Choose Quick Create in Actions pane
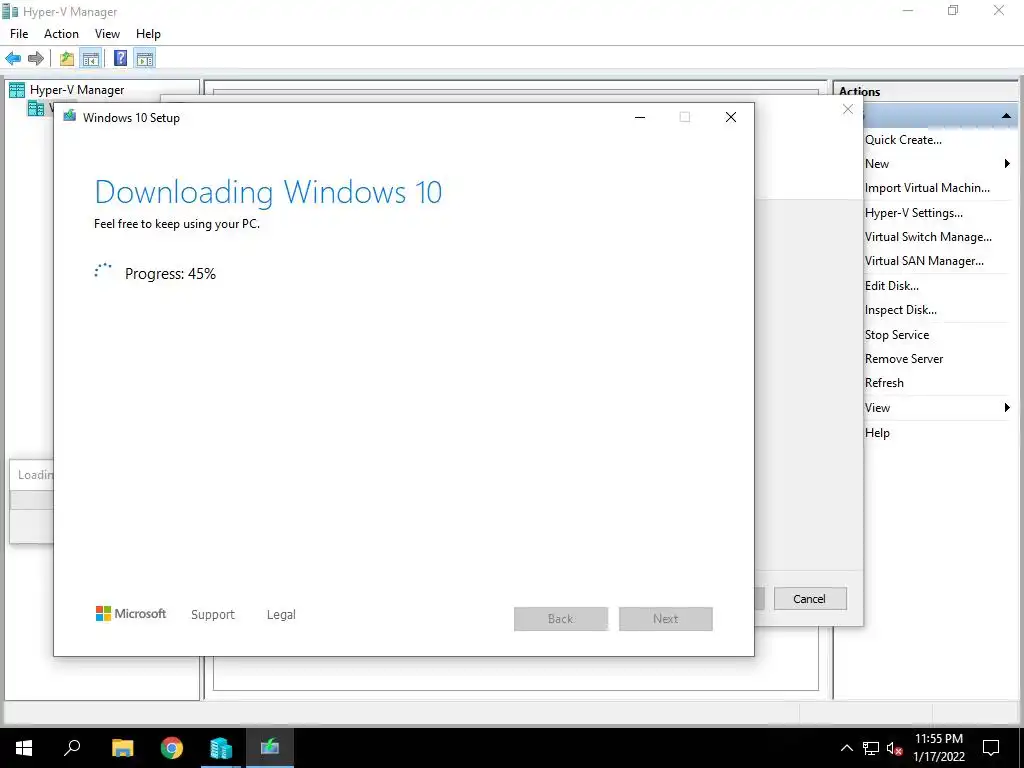The height and width of the screenshot is (768, 1024). [x=903, y=140]
